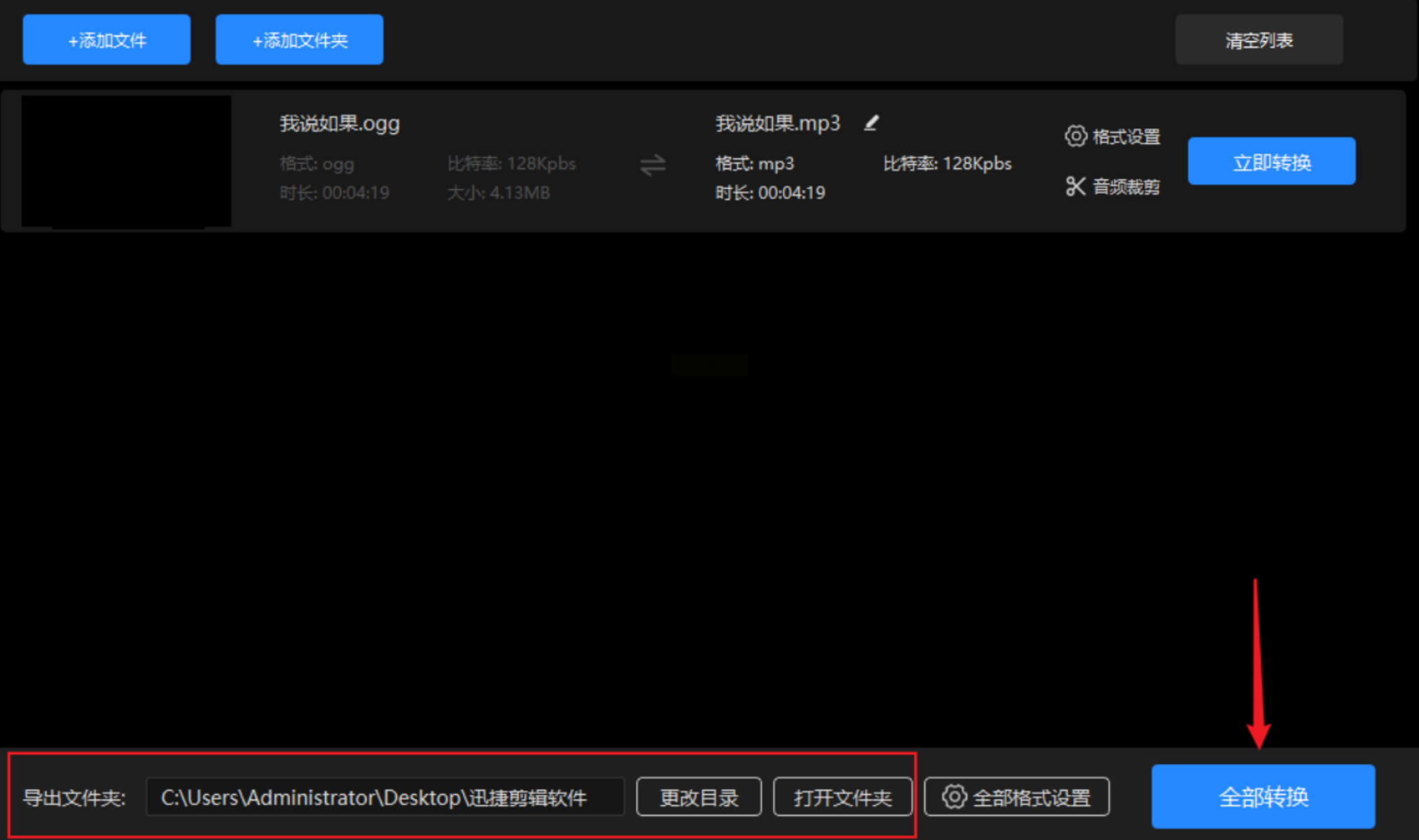Select the output filename 我说如果.mp3
Image resolution: width=1419 pixels, height=840 pixels.
tap(777, 124)
